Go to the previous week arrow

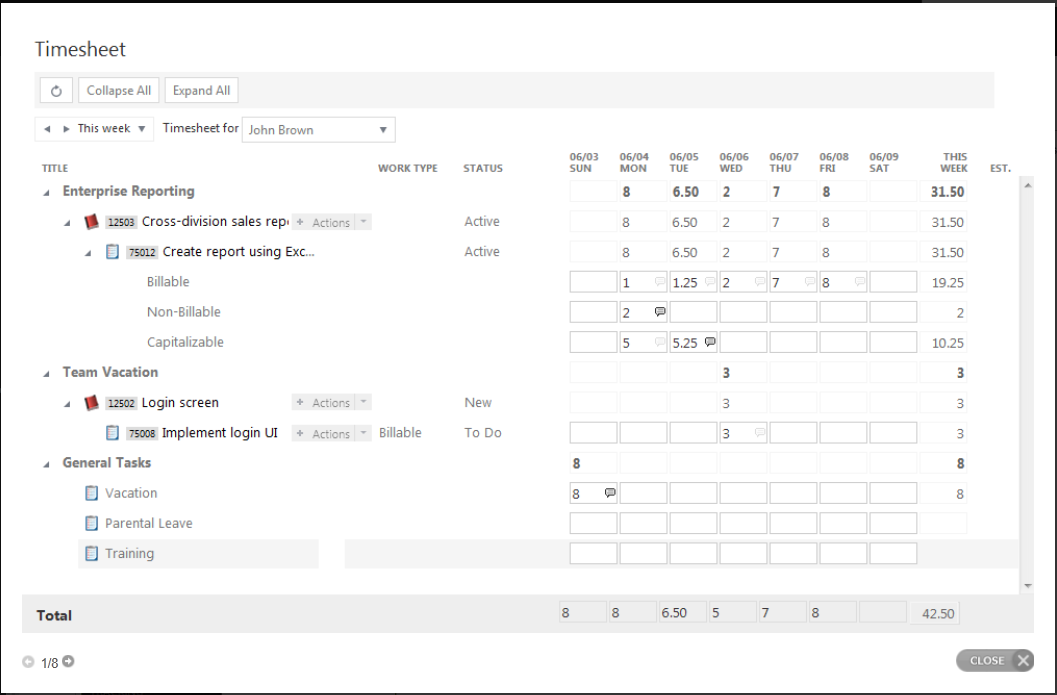(47, 129)
